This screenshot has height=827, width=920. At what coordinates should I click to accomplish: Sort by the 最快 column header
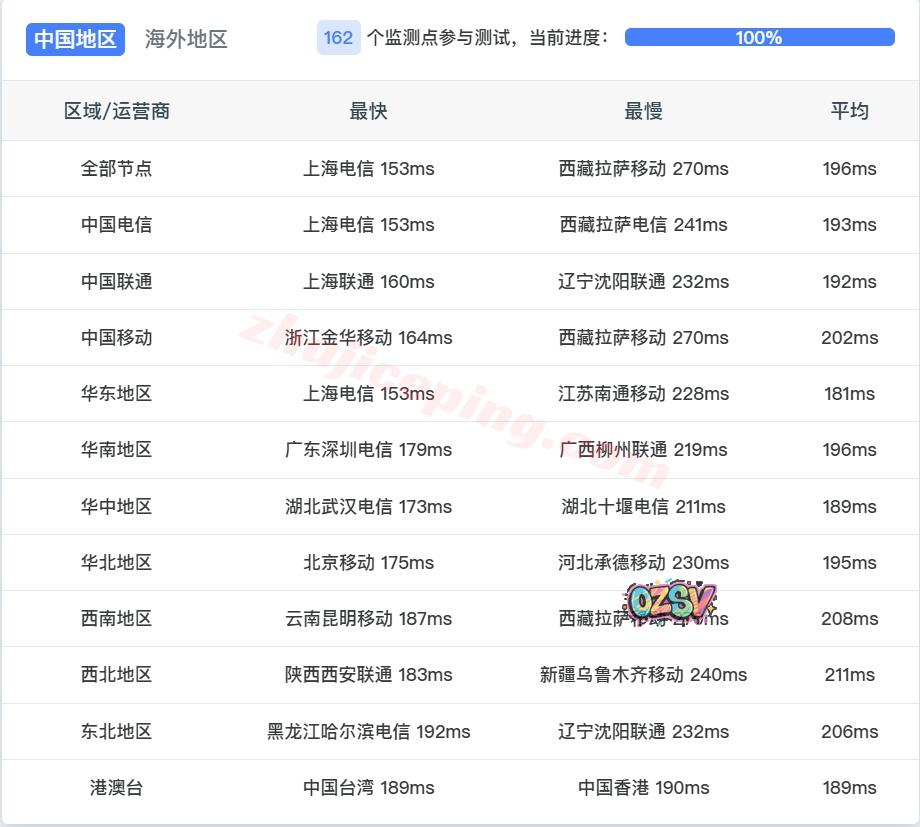point(368,111)
